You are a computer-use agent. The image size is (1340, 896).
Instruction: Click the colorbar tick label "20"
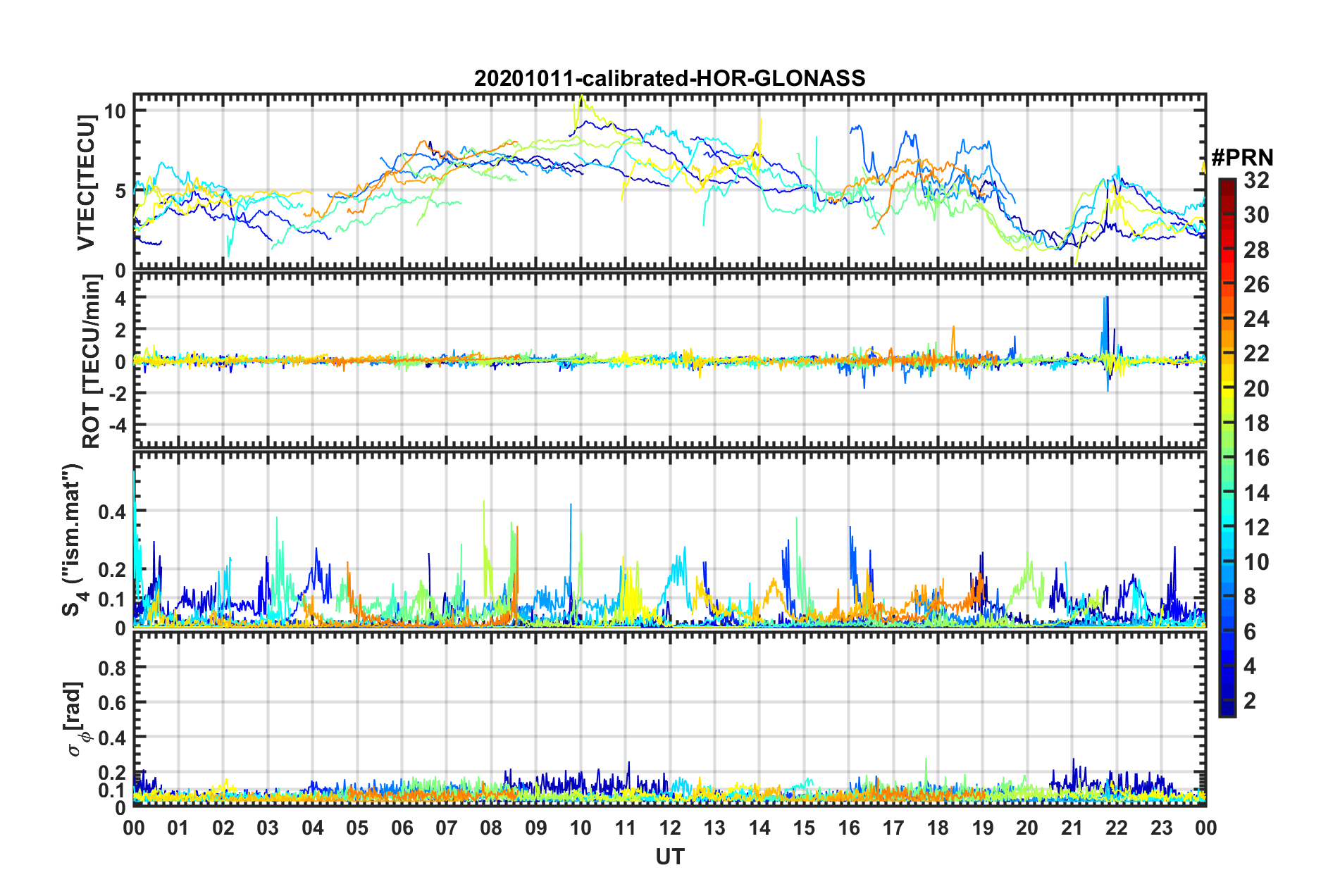pos(1257,389)
